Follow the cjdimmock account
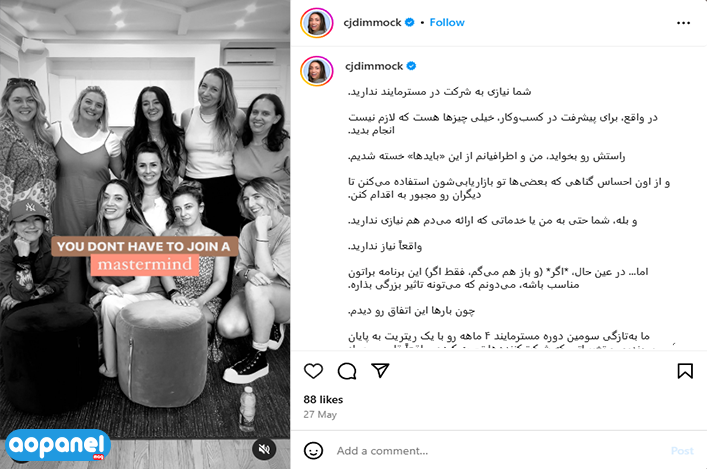 point(447,23)
